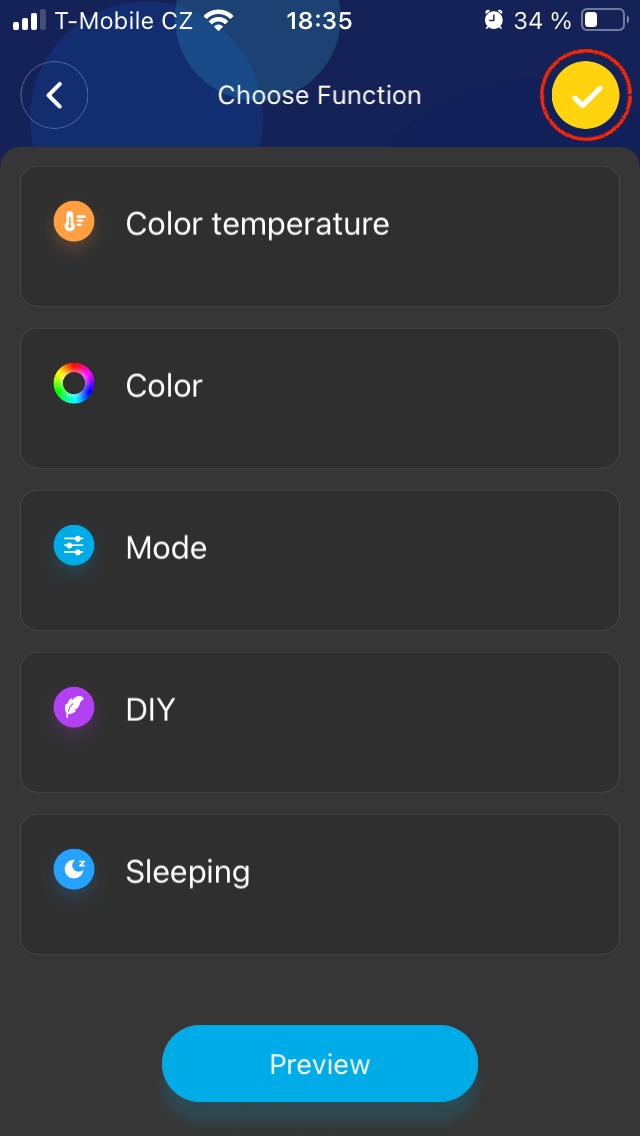Tap the 18:35 clock in status bar
This screenshot has width=640, height=1136.
pyautogui.click(x=319, y=20)
